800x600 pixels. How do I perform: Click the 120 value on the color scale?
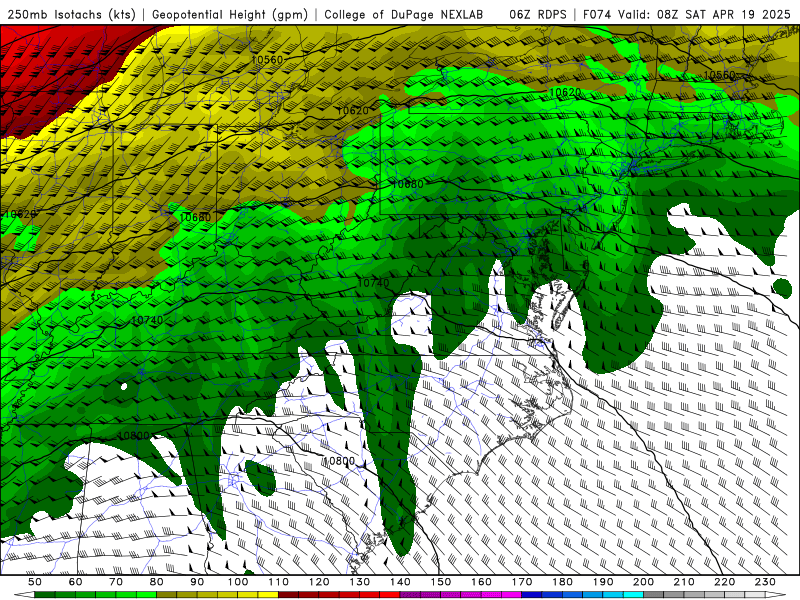[x=319, y=582]
